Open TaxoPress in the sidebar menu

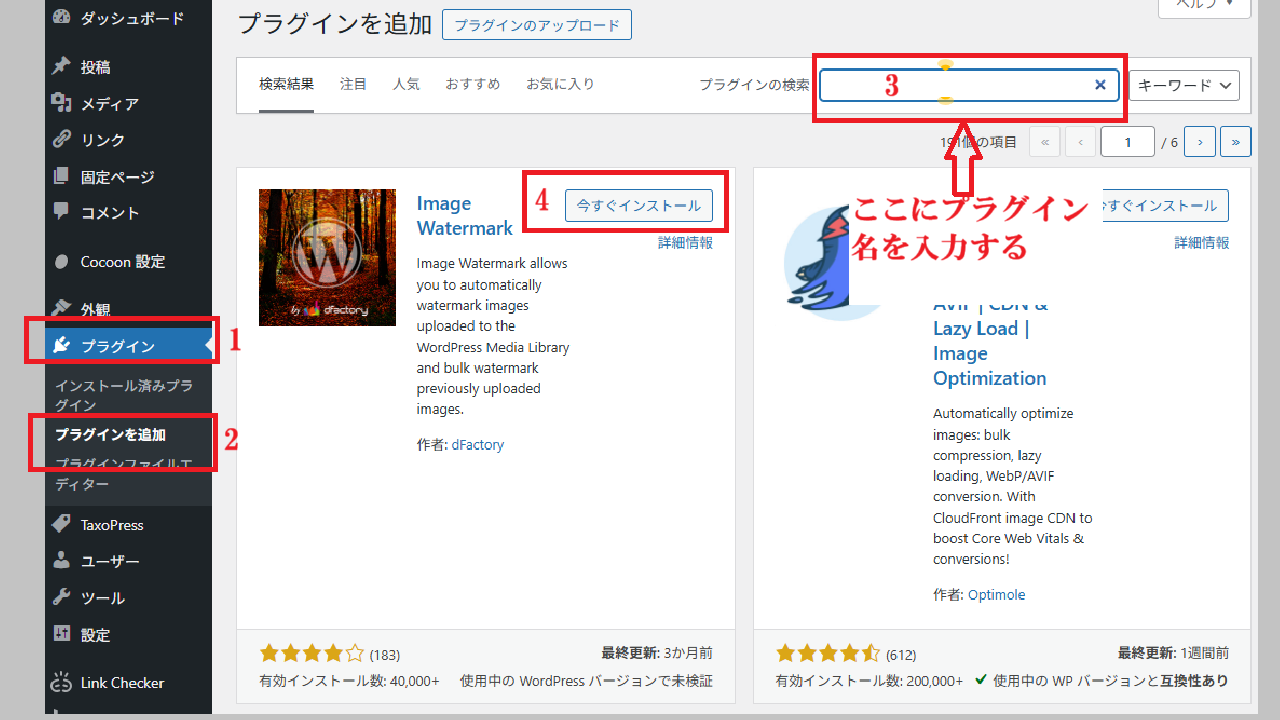coord(112,525)
